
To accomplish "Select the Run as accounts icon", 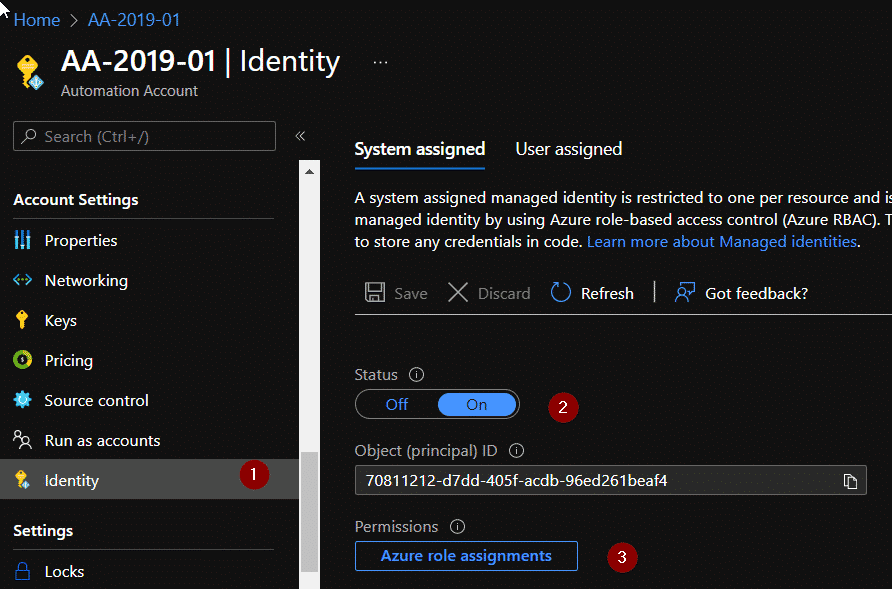I will [22, 440].
